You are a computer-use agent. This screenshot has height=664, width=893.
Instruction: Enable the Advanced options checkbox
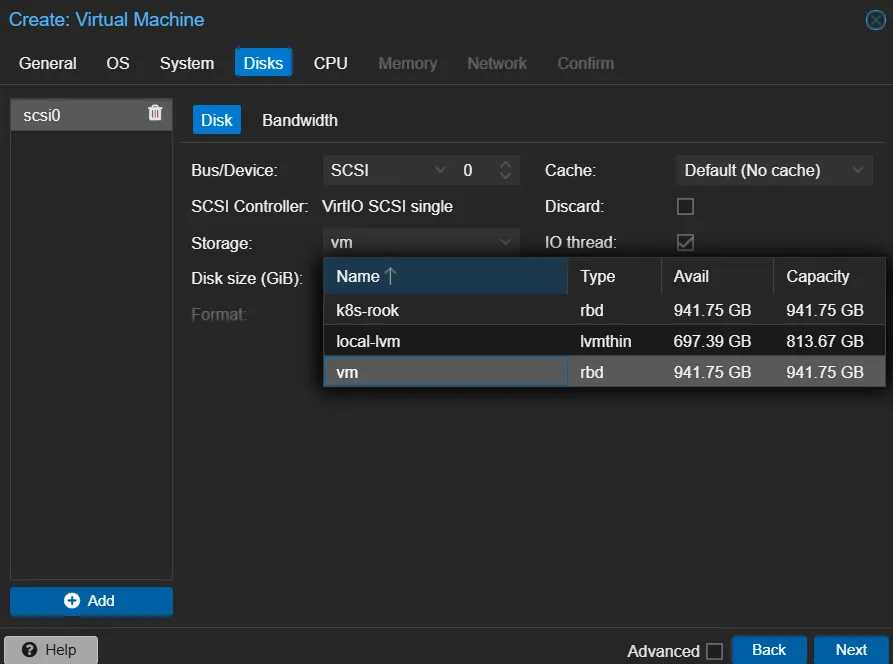click(x=714, y=651)
